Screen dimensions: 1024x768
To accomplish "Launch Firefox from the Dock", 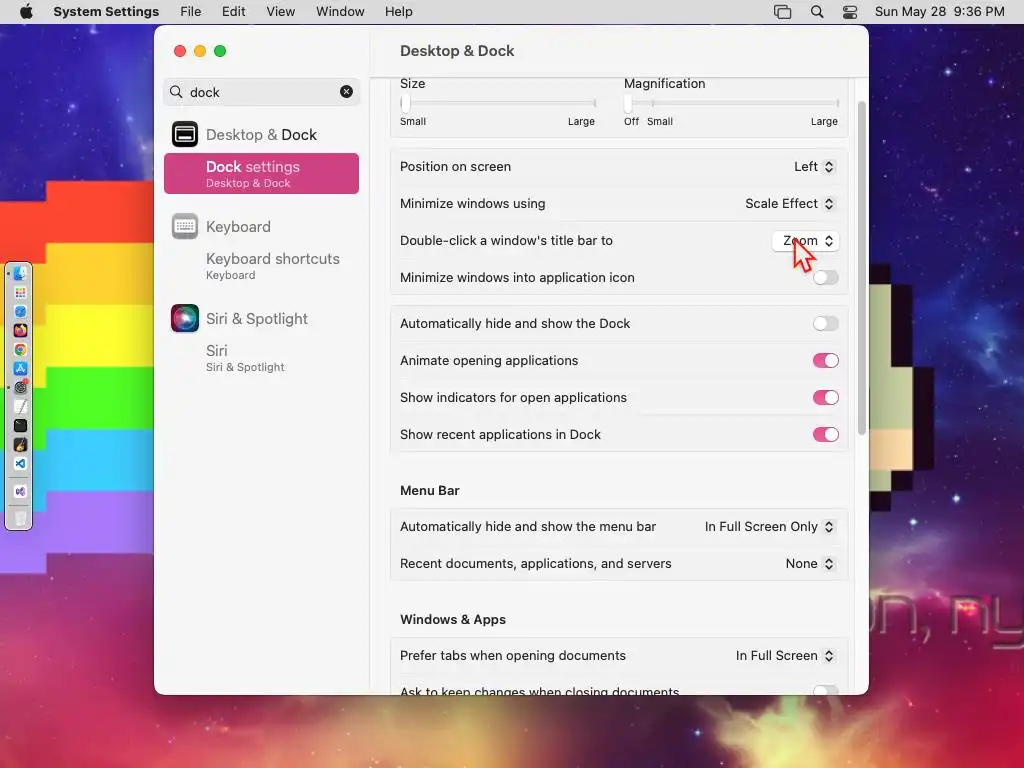I will coord(20,330).
